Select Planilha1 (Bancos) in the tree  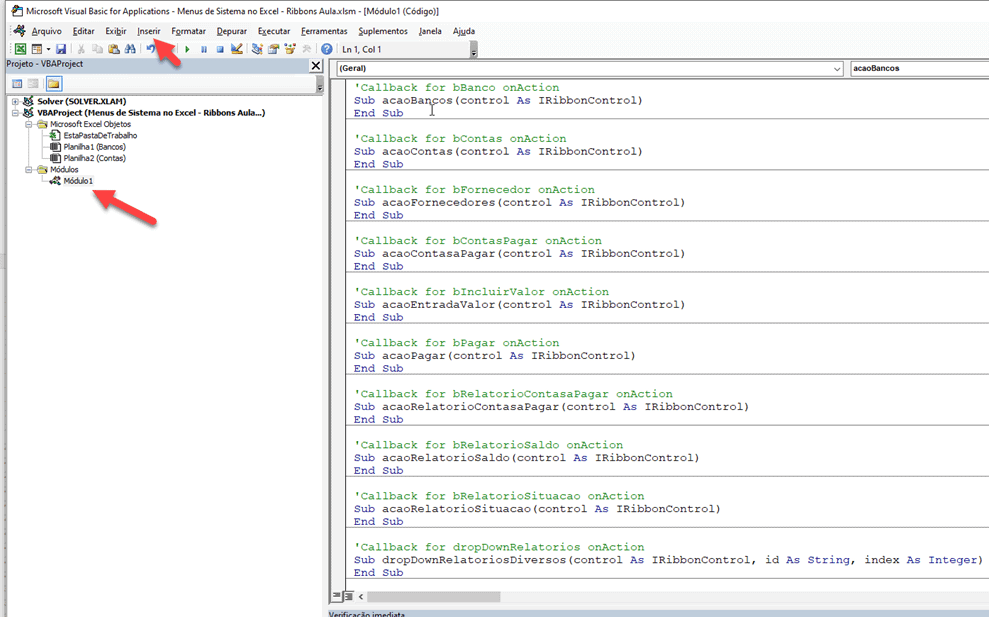point(94,147)
